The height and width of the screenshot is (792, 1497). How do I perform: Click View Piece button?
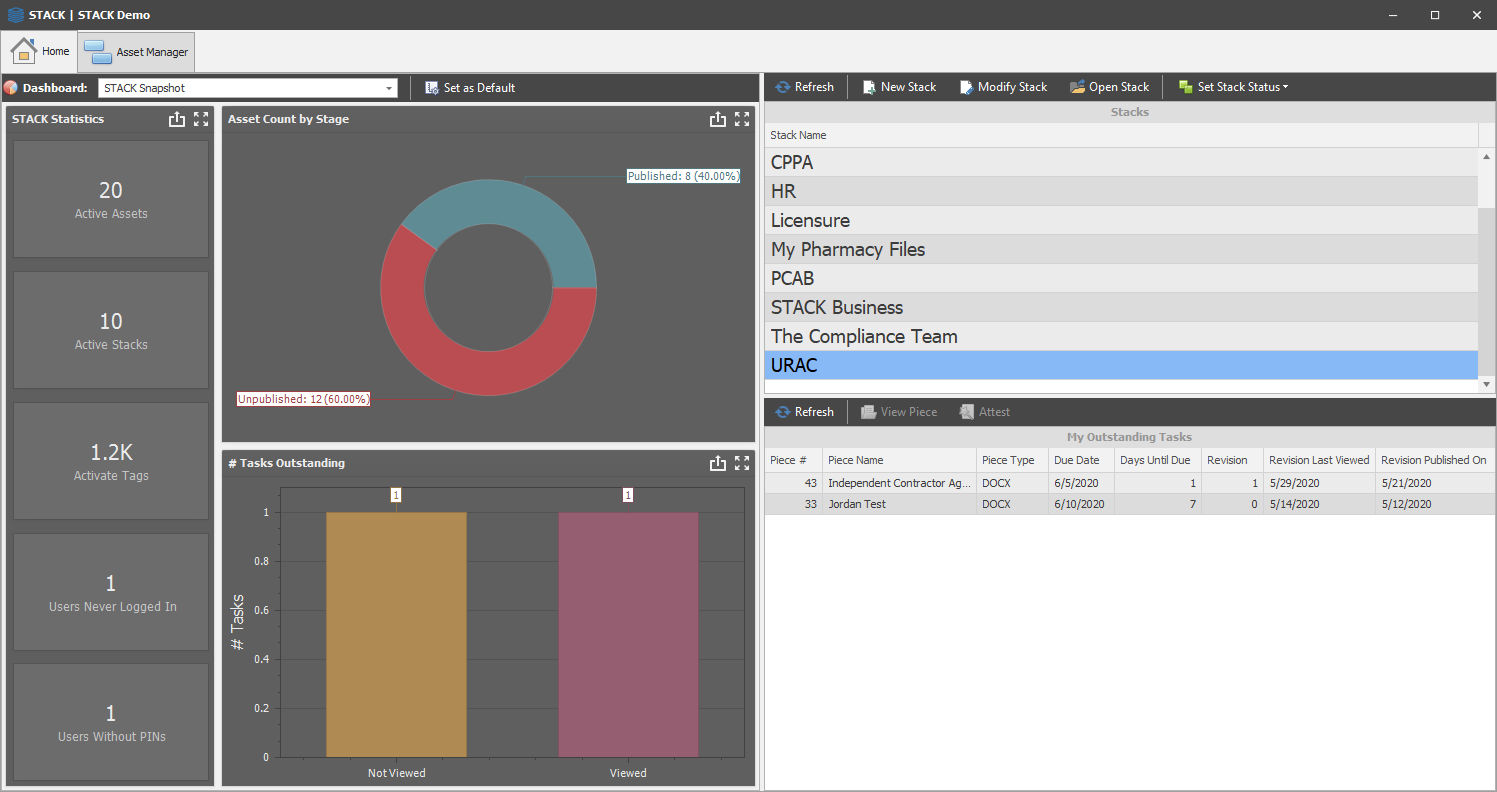[x=899, y=412]
